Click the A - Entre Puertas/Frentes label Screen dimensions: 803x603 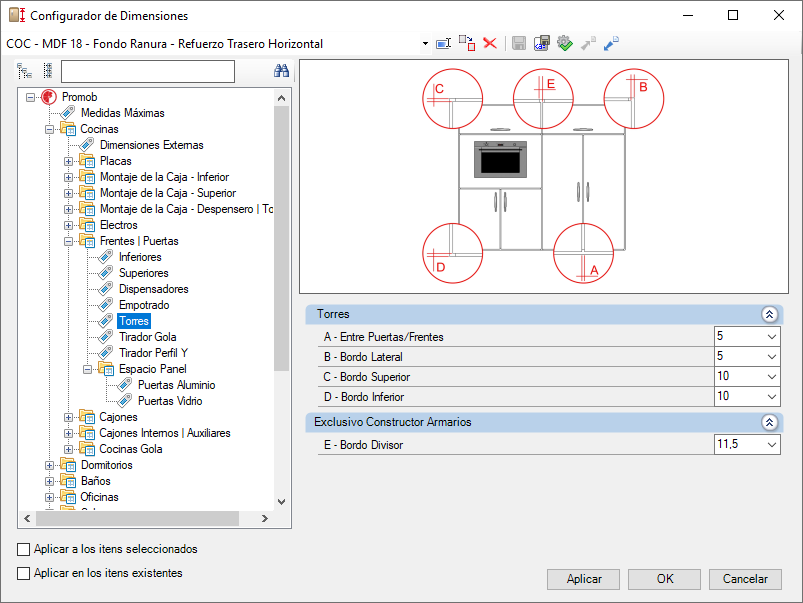pos(384,337)
